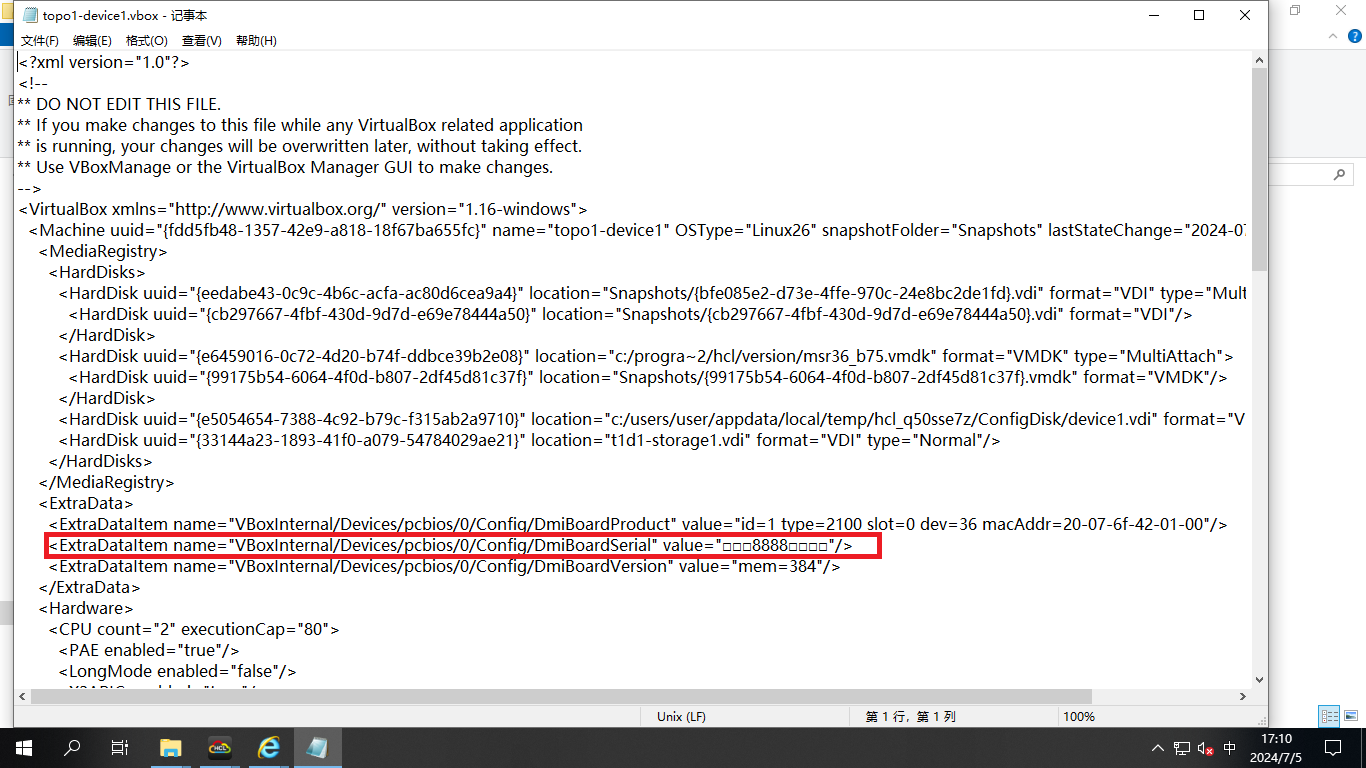Screen dimensions: 1366x768
Task: Switch background window to large icons view
Action: pyautogui.click(x=1350, y=716)
